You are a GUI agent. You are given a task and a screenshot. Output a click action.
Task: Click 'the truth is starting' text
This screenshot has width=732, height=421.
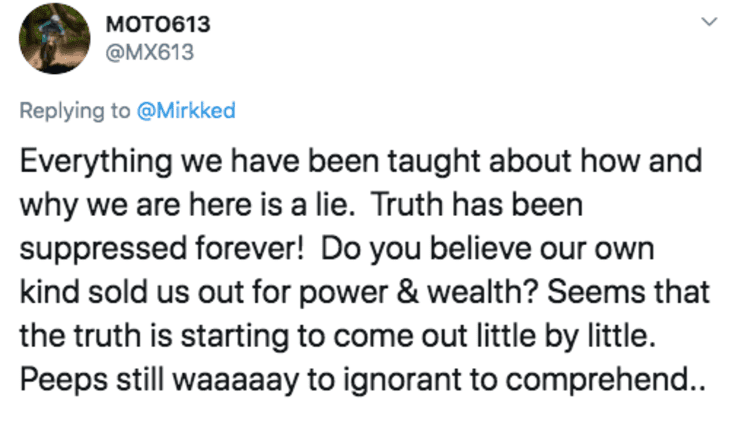tap(154, 337)
